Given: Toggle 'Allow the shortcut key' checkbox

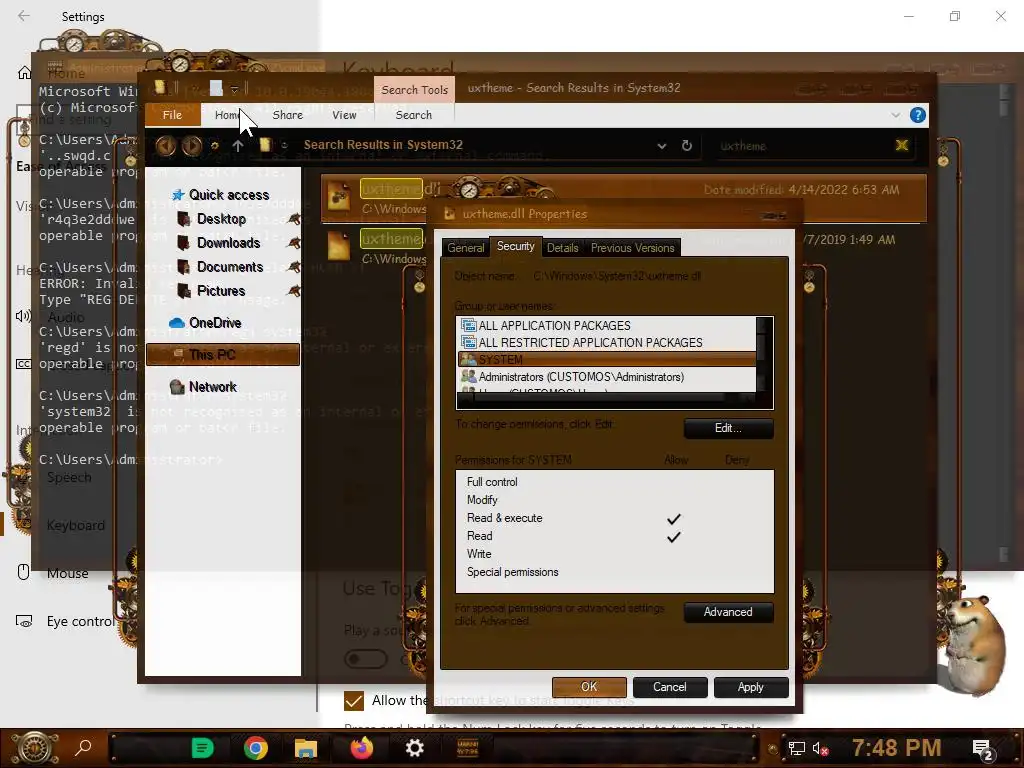Looking at the screenshot, I should point(353,701).
